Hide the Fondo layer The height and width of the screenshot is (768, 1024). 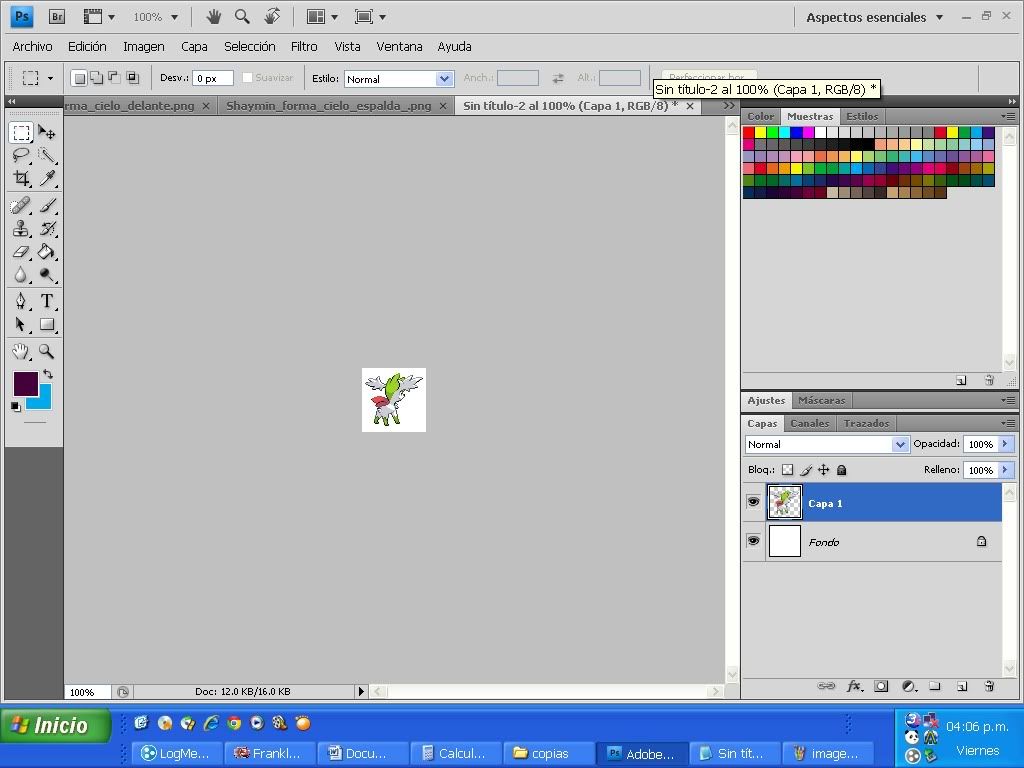pos(753,541)
